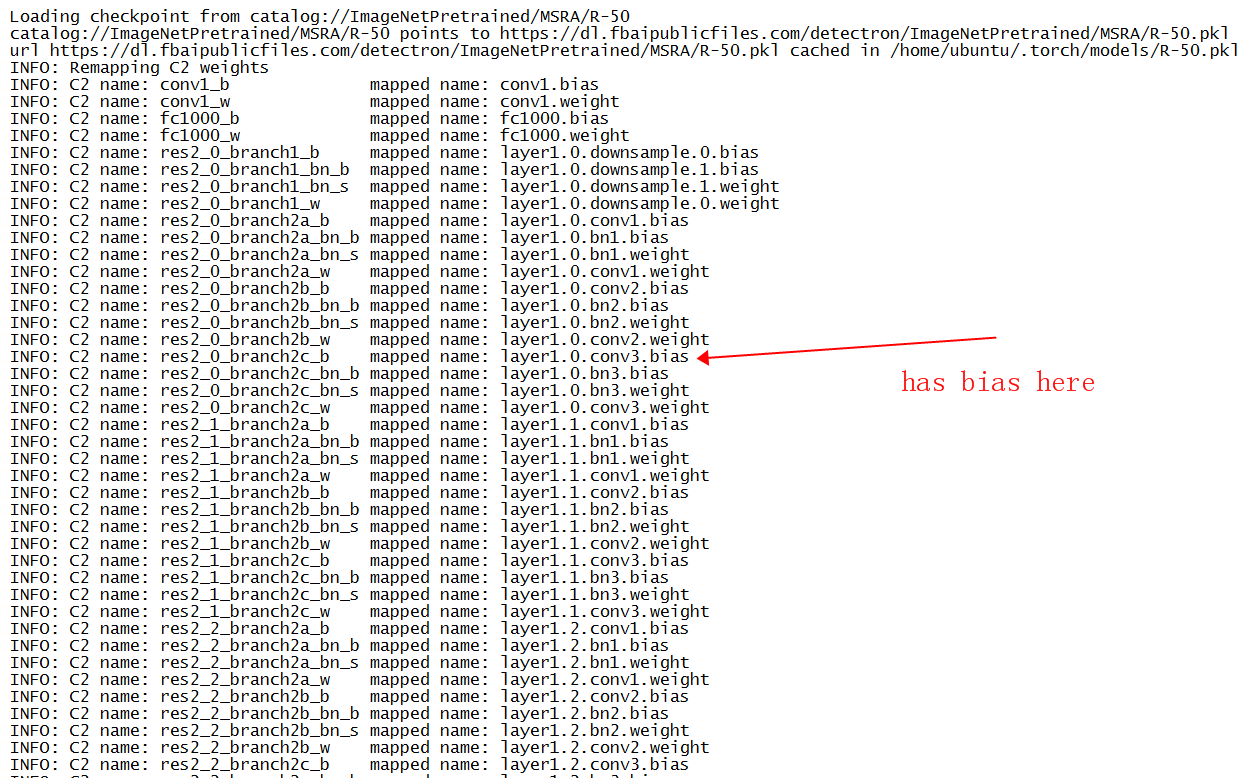Click the red arrow annotation
This screenshot has width=1248, height=778.
[x=850, y=346]
